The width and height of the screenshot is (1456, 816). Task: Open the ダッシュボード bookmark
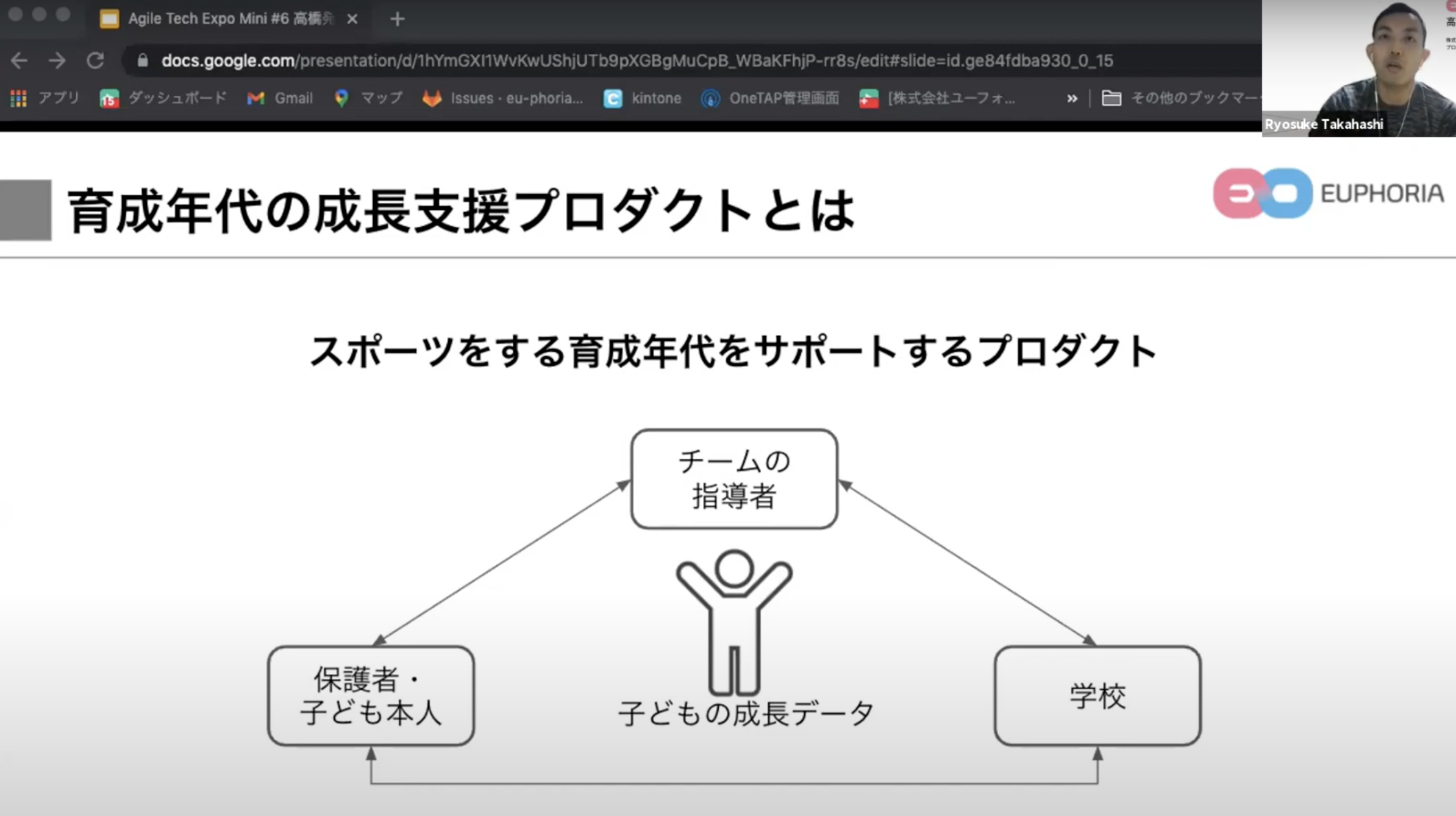pyautogui.click(x=163, y=98)
